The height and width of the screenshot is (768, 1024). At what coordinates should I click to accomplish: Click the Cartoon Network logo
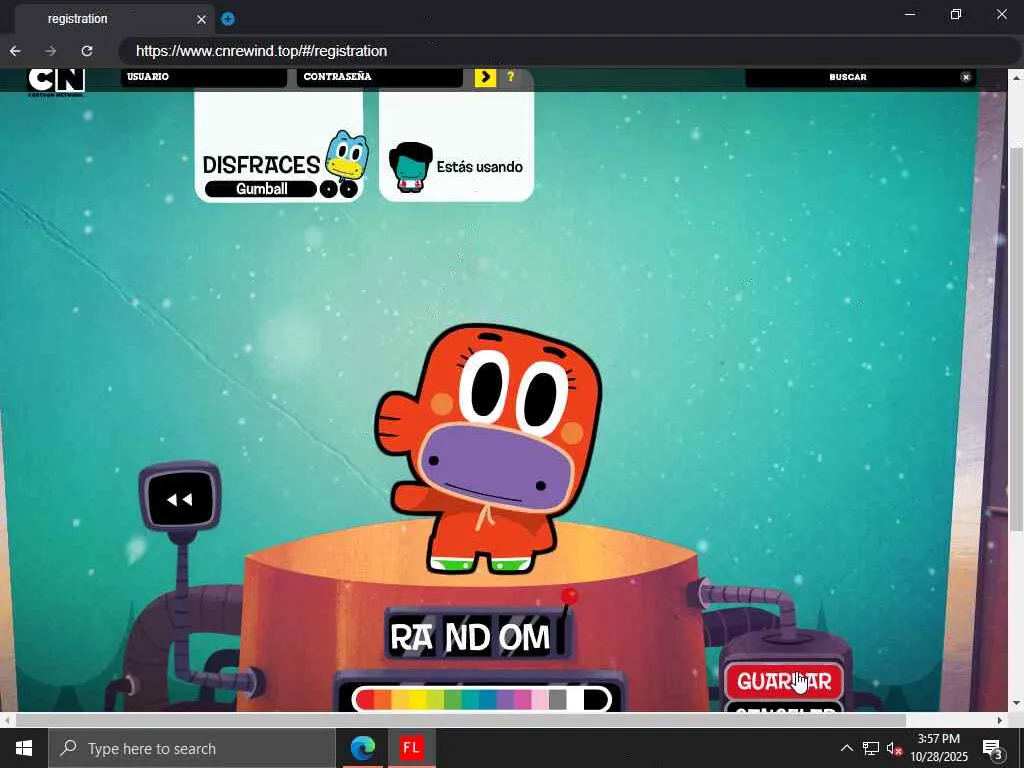[x=56, y=82]
